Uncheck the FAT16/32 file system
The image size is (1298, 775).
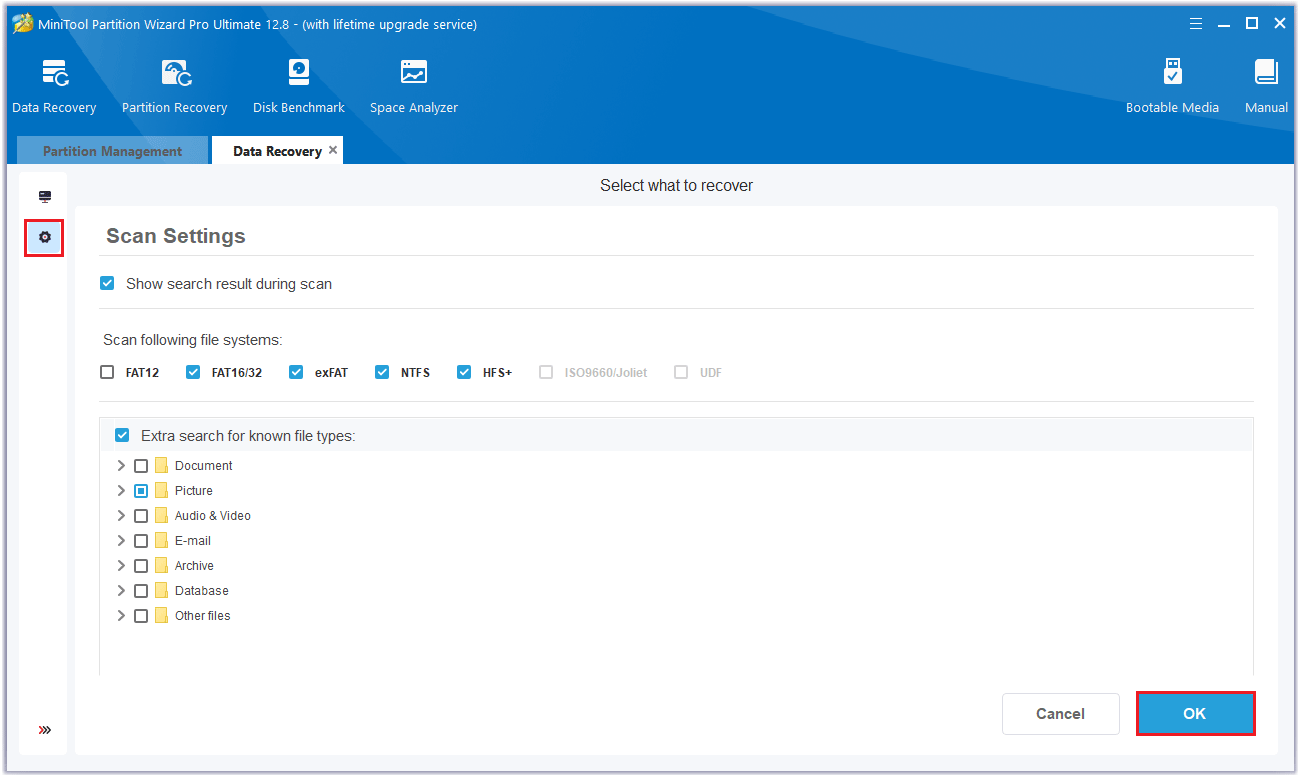pyautogui.click(x=193, y=372)
